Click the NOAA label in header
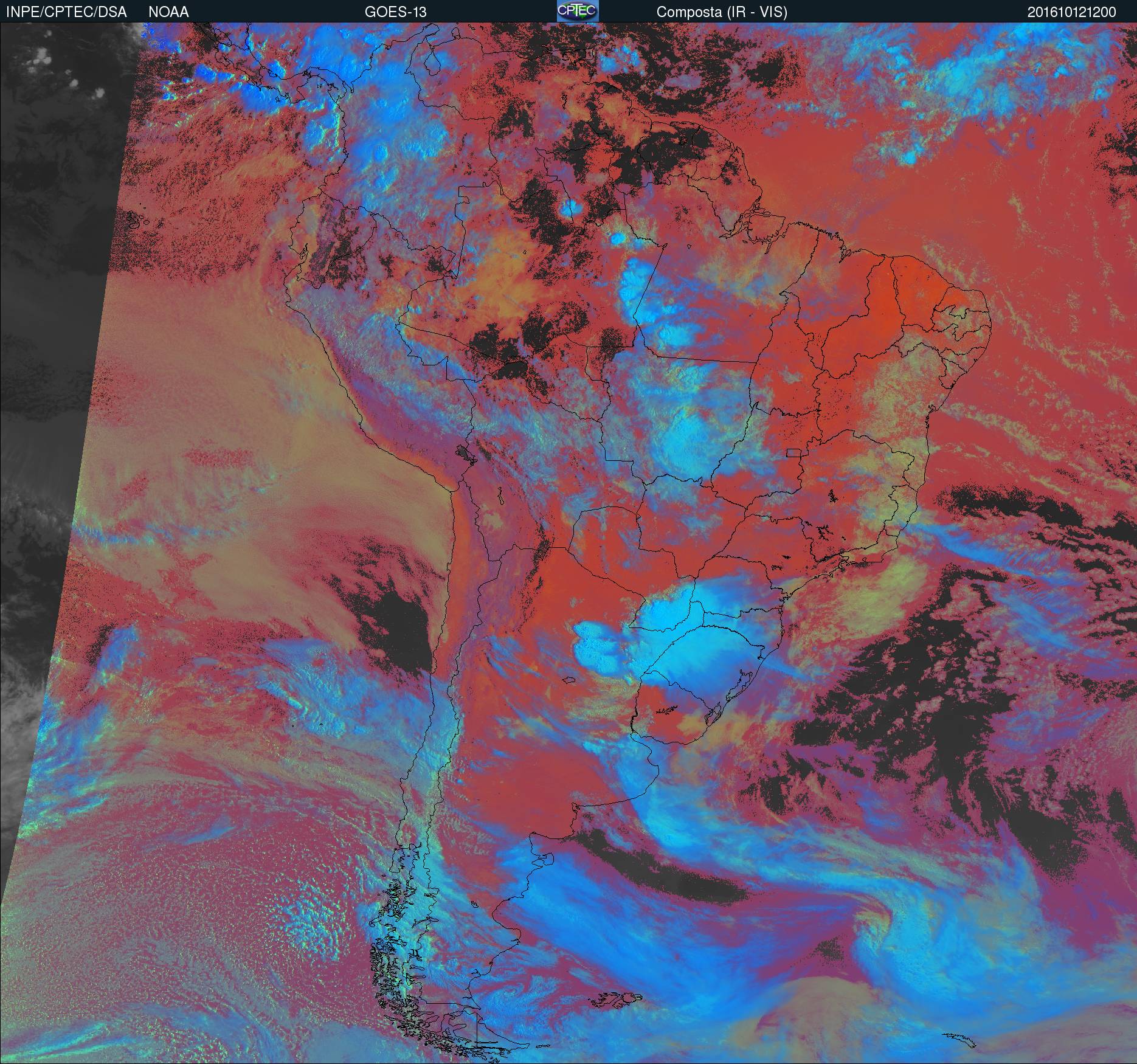Viewport: 1137px width, 1064px height. tap(168, 12)
